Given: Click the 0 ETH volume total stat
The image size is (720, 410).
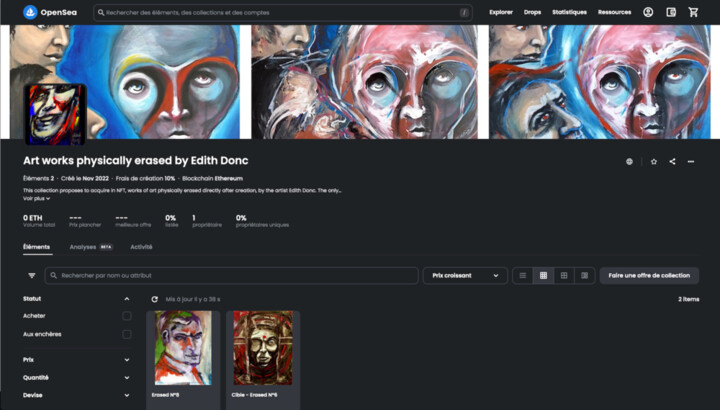Looking at the screenshot, I should pos(39,221).
